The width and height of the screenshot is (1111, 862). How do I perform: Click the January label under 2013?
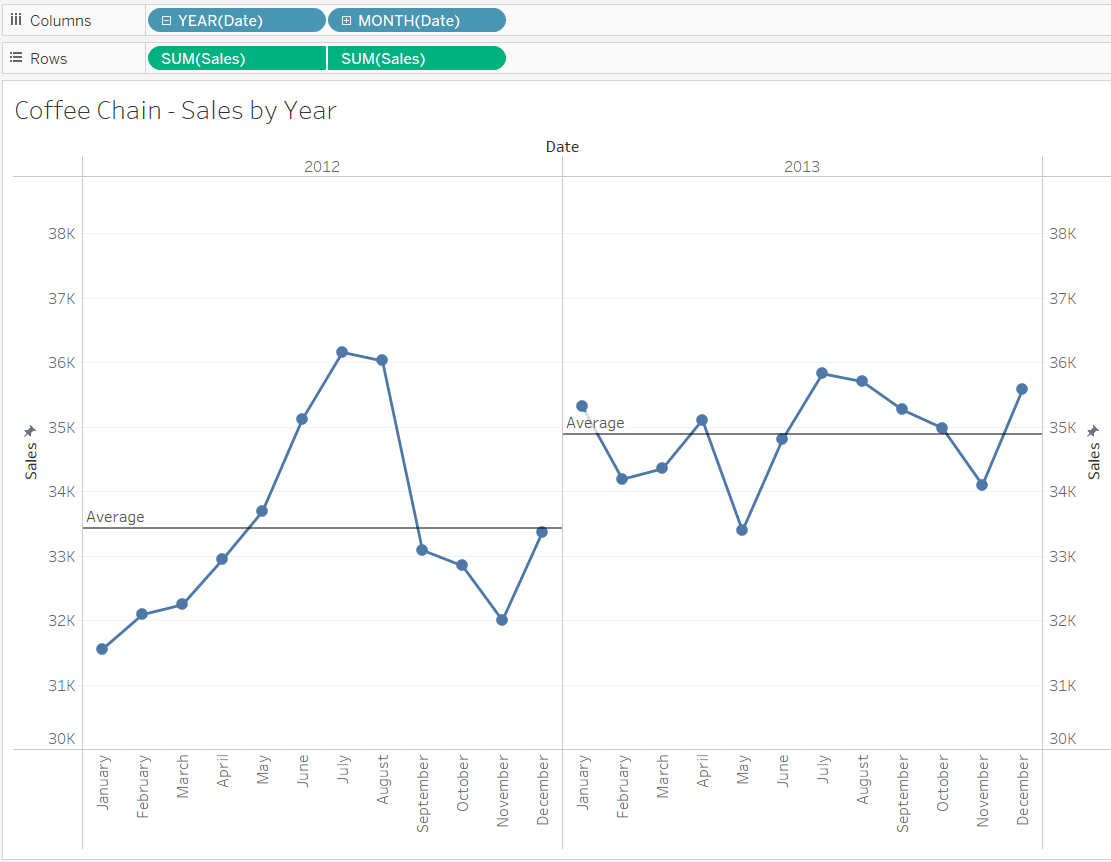tap(583, 783)
